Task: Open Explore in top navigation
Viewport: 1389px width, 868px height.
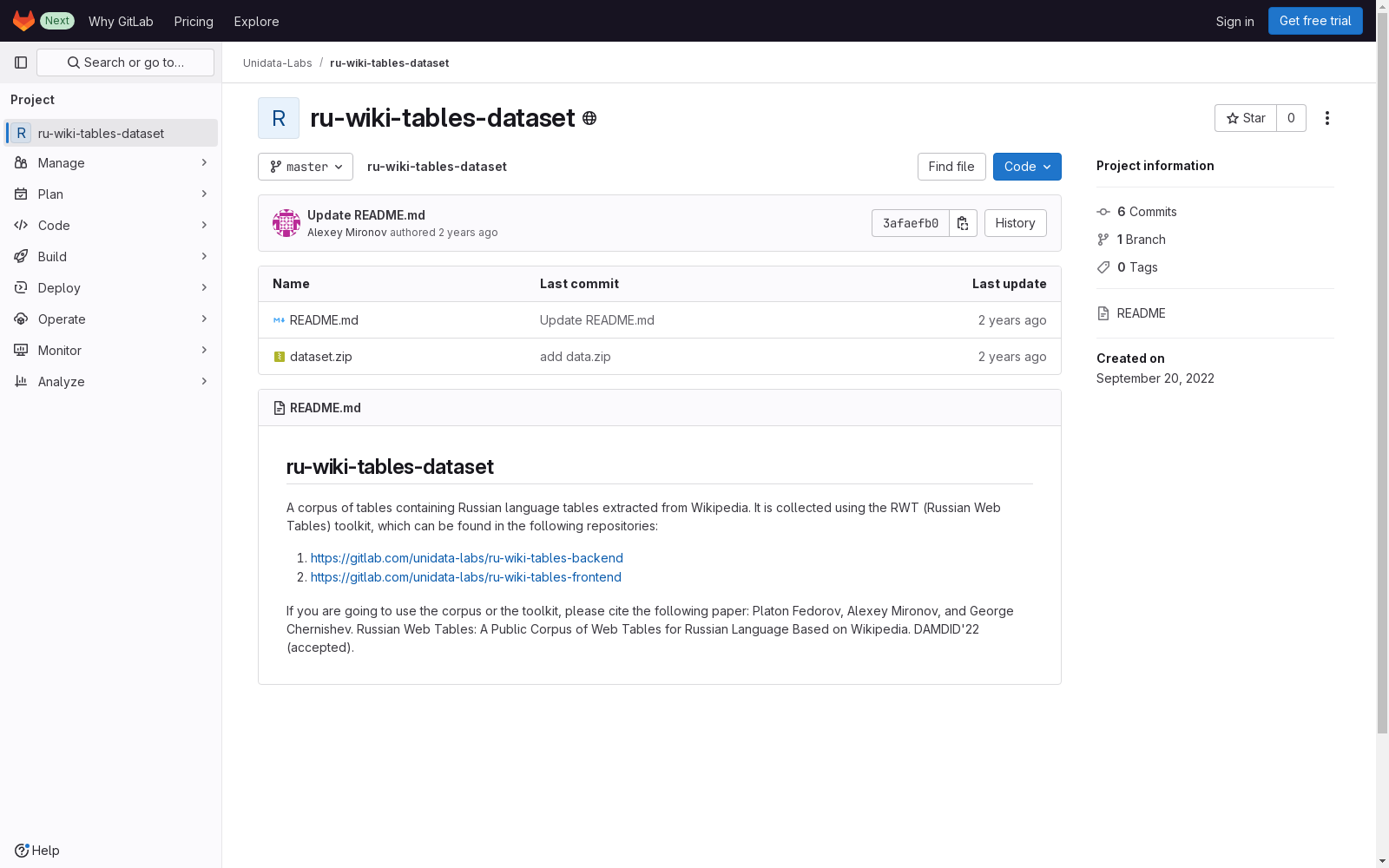Action: tap(256, 21)
